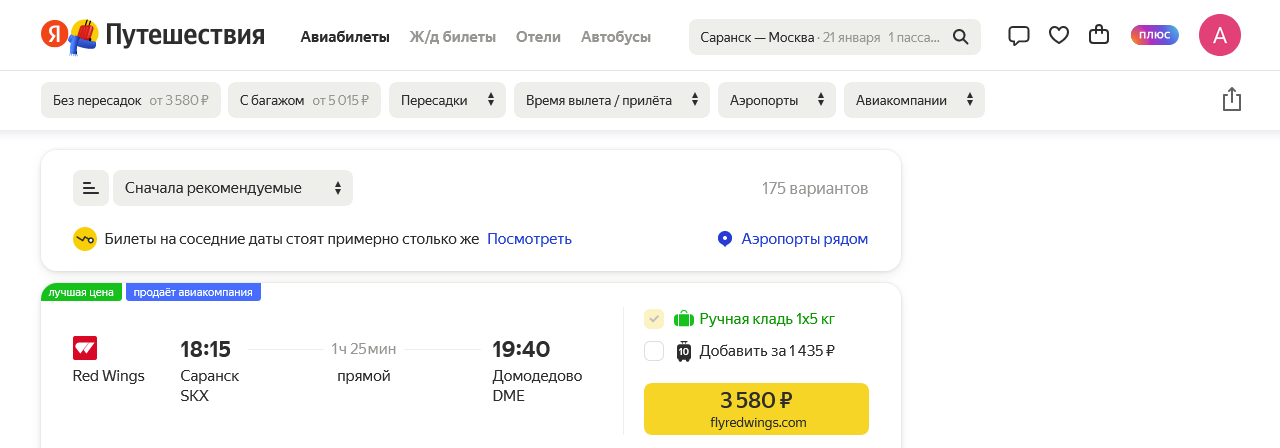
Task: Toggle the hand luggage 1x5 kg checkbox
Action: pos(654,319)
